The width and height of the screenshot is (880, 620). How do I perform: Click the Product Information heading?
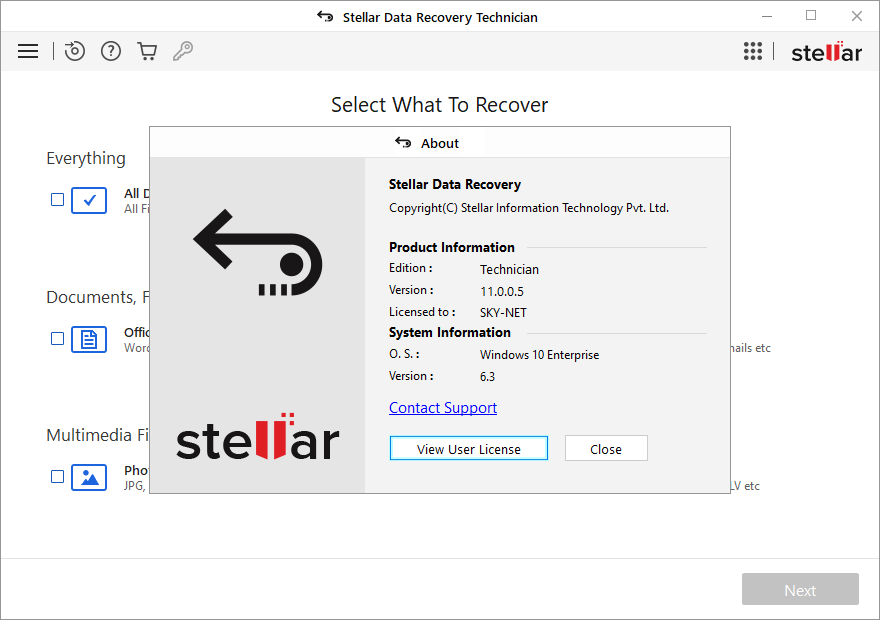pos(452,247)
